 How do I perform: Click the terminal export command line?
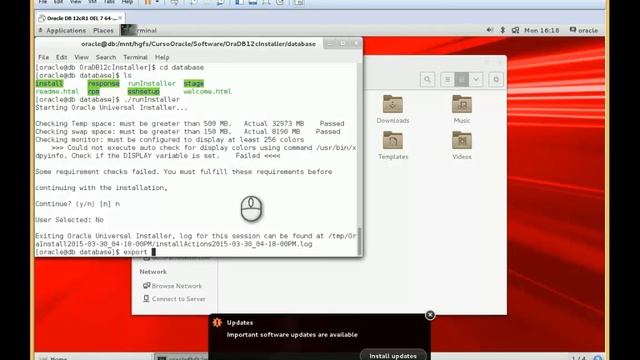[95, 252]
